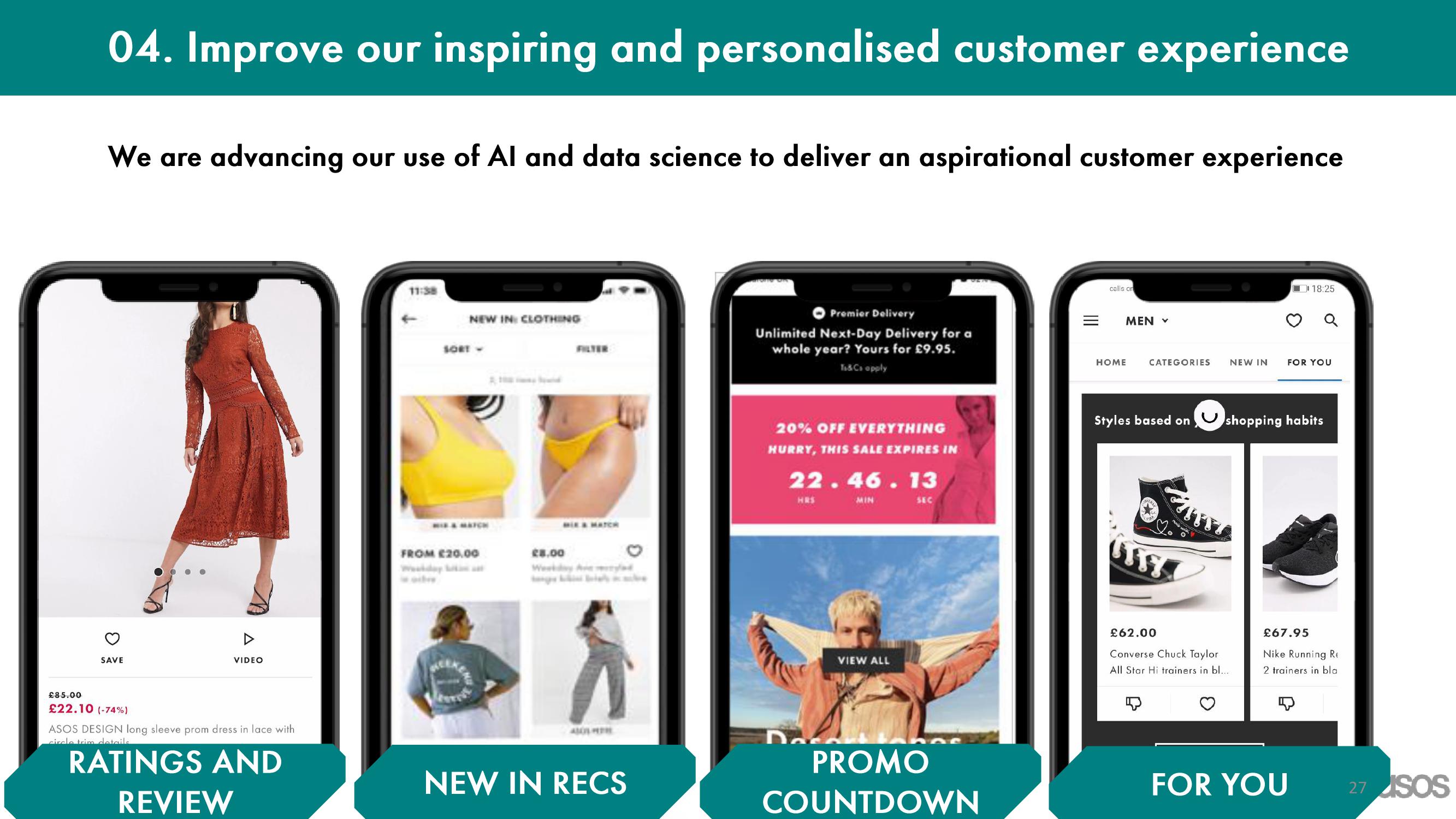Click the heart/wishlist icon on sneaker
Image resolution: width=1456 pixels, height=819 pixels.
pyautogui.click(x=1209, y=704)
